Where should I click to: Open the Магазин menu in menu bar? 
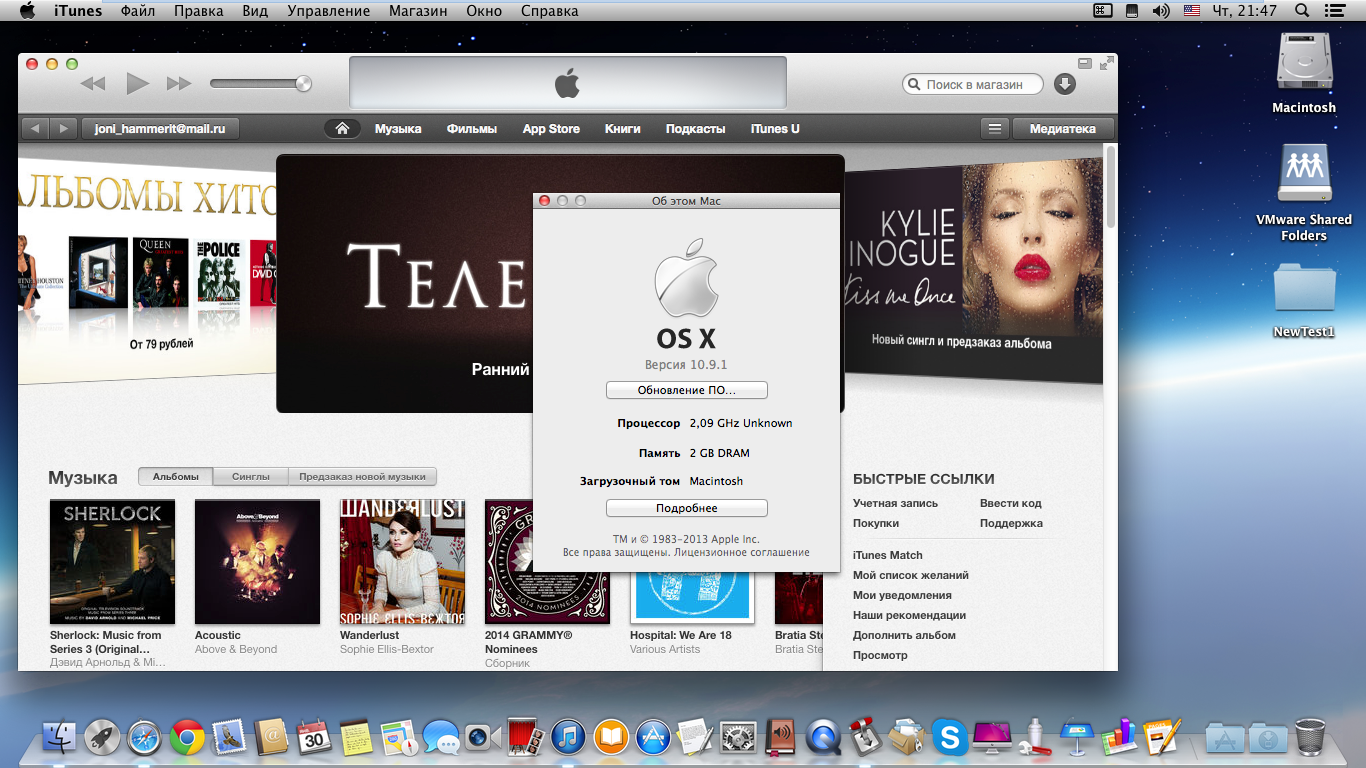tap(418, 11)
